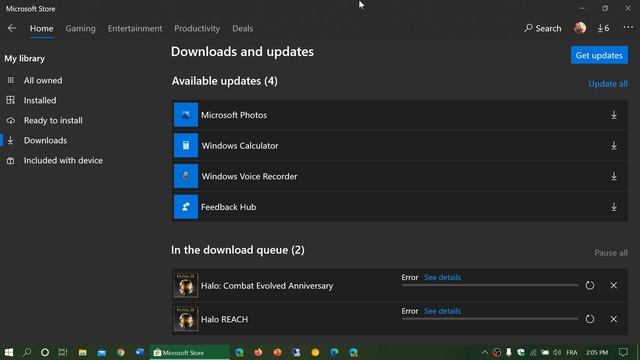This screenshot has width=640, height=360.
Task: Switch to the Entertainment tab
Action: tap(135, 28)
